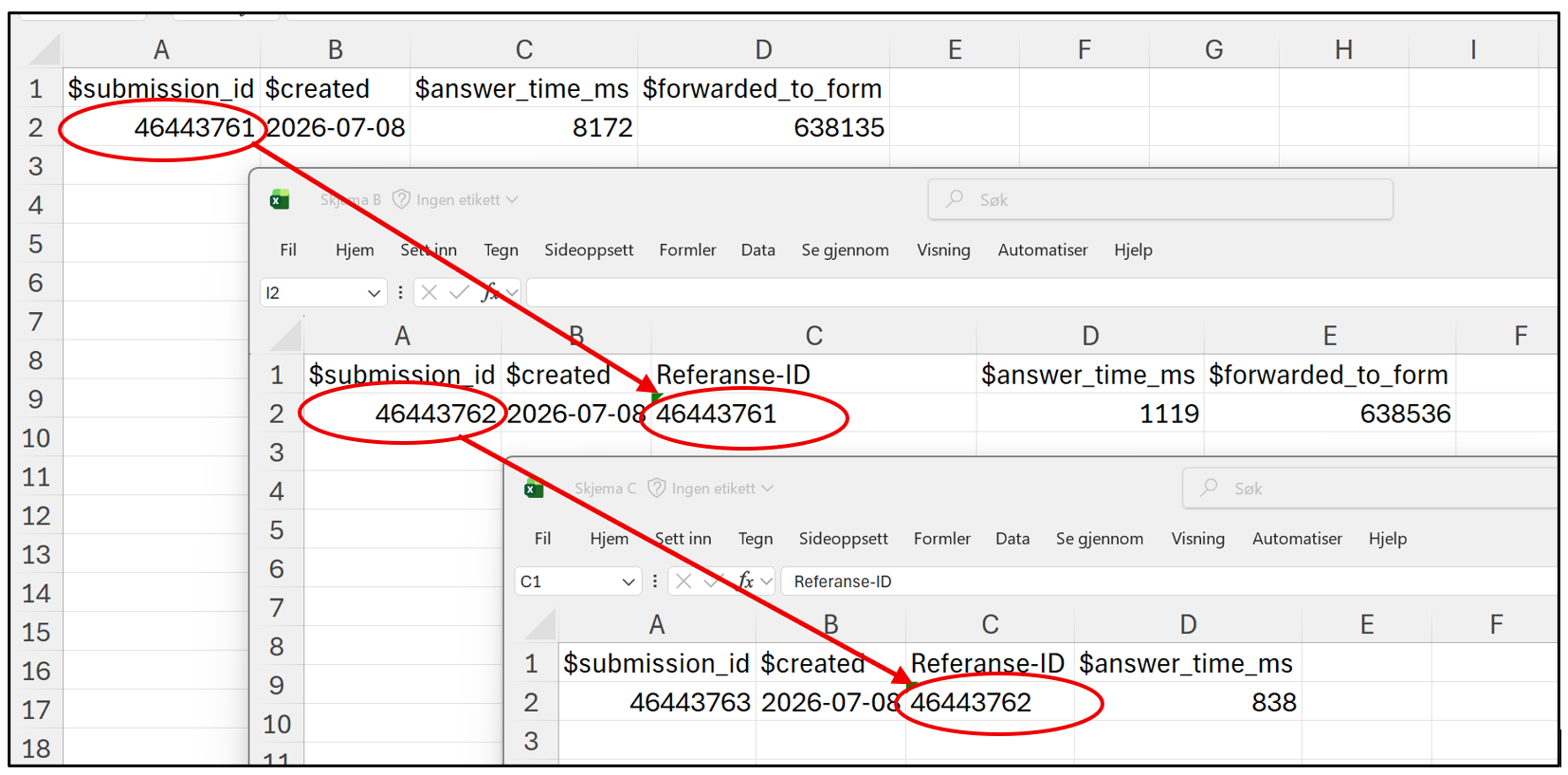The image size is (1568, 775).
Task: Open Automatiser tab in Skjema C
Action: pyautogui.click(x=1297, y=538)
